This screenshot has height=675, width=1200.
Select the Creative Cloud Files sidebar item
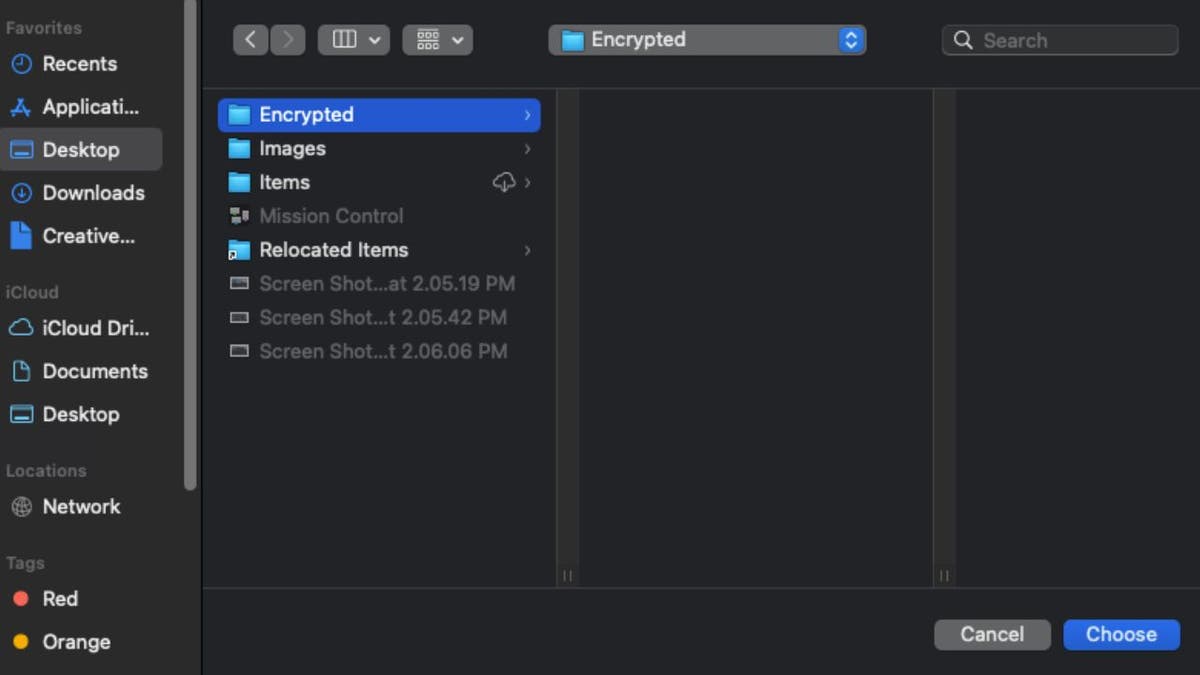tap(86, 236)
